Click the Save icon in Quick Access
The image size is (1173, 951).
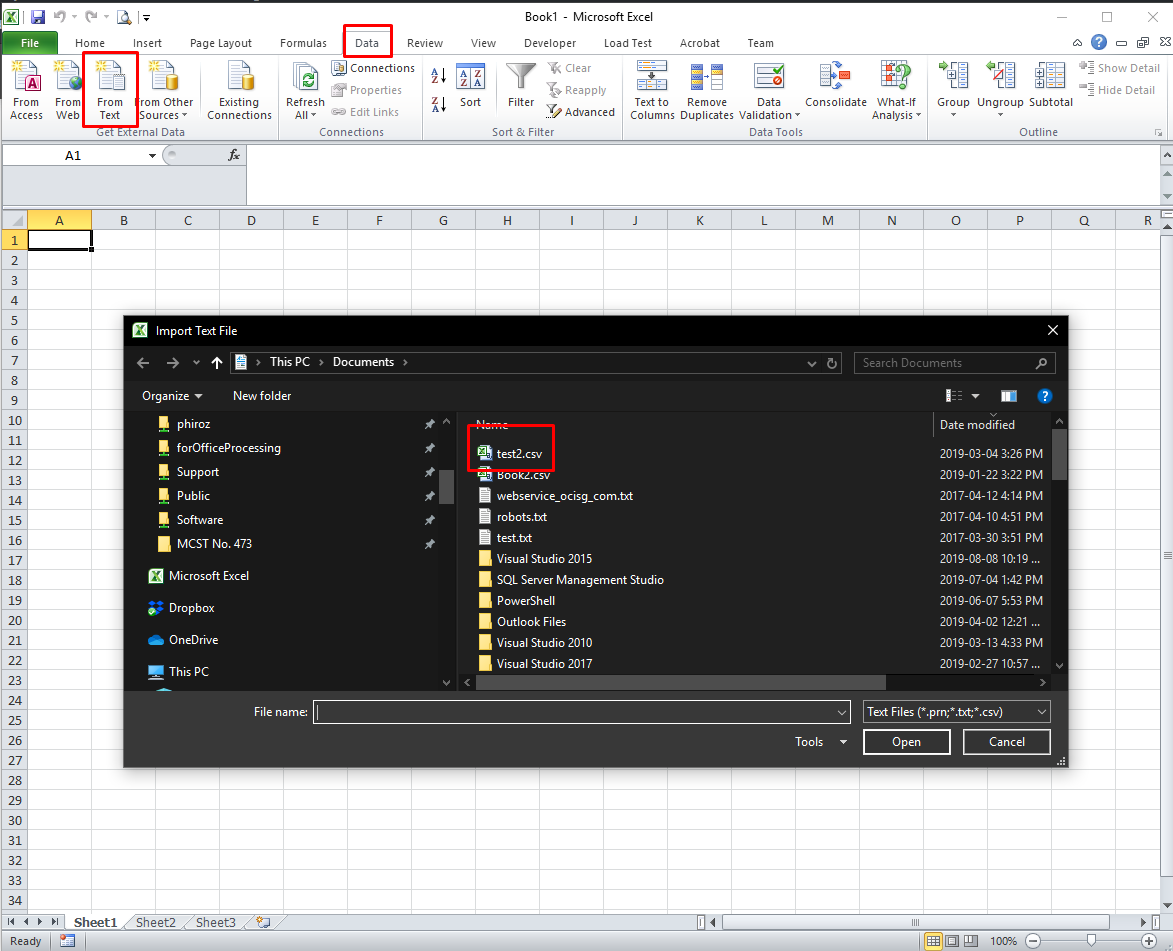(37, 16)
